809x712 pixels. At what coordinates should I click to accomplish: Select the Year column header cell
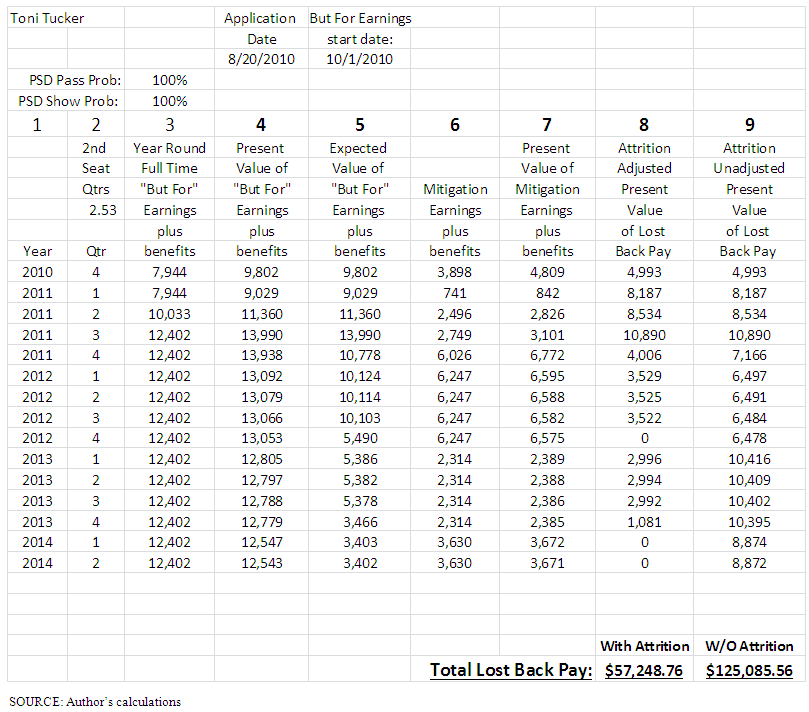(x=37, y=251)
